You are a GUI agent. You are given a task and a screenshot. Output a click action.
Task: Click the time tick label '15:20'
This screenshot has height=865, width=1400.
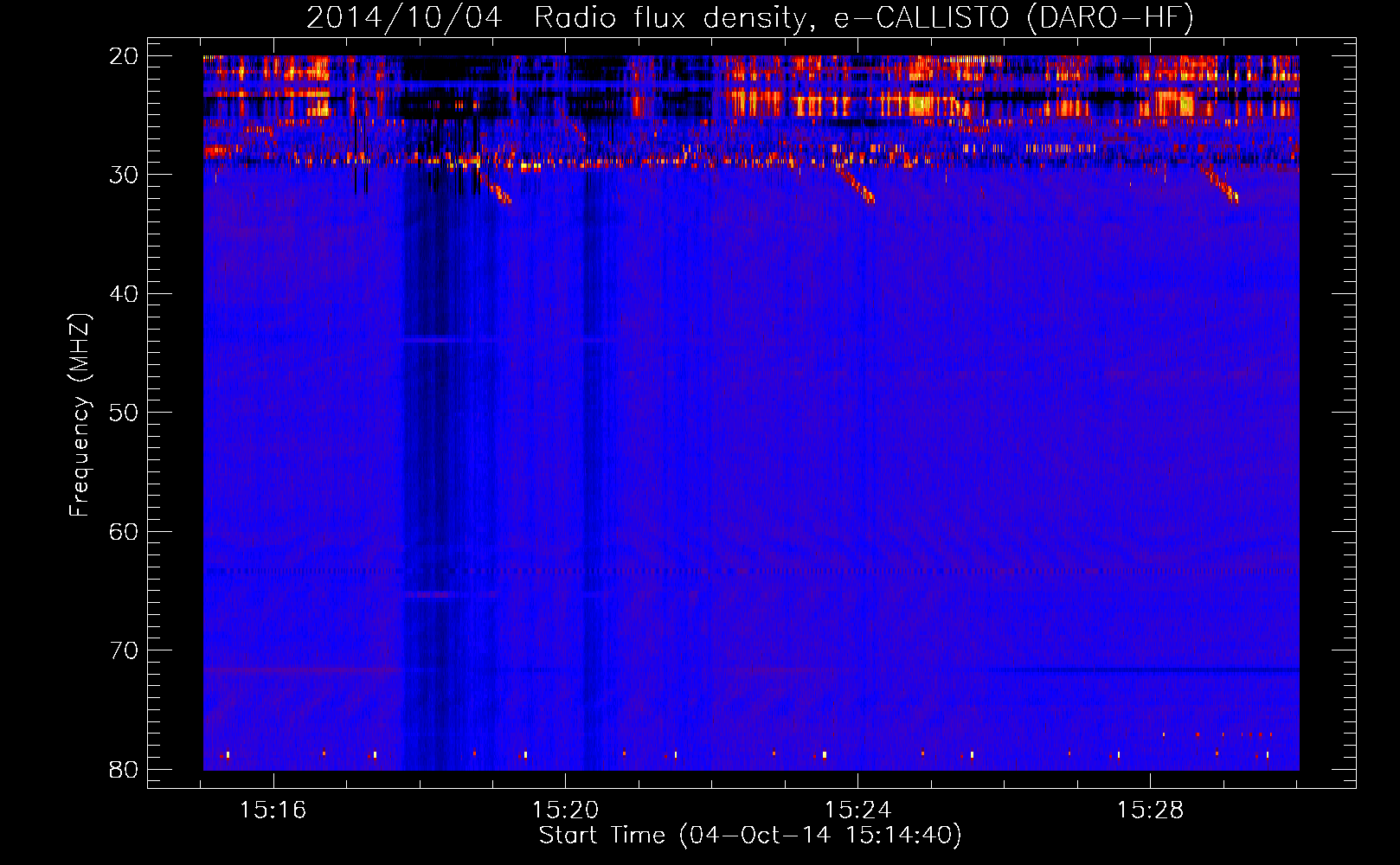click(x=565, y=811)
